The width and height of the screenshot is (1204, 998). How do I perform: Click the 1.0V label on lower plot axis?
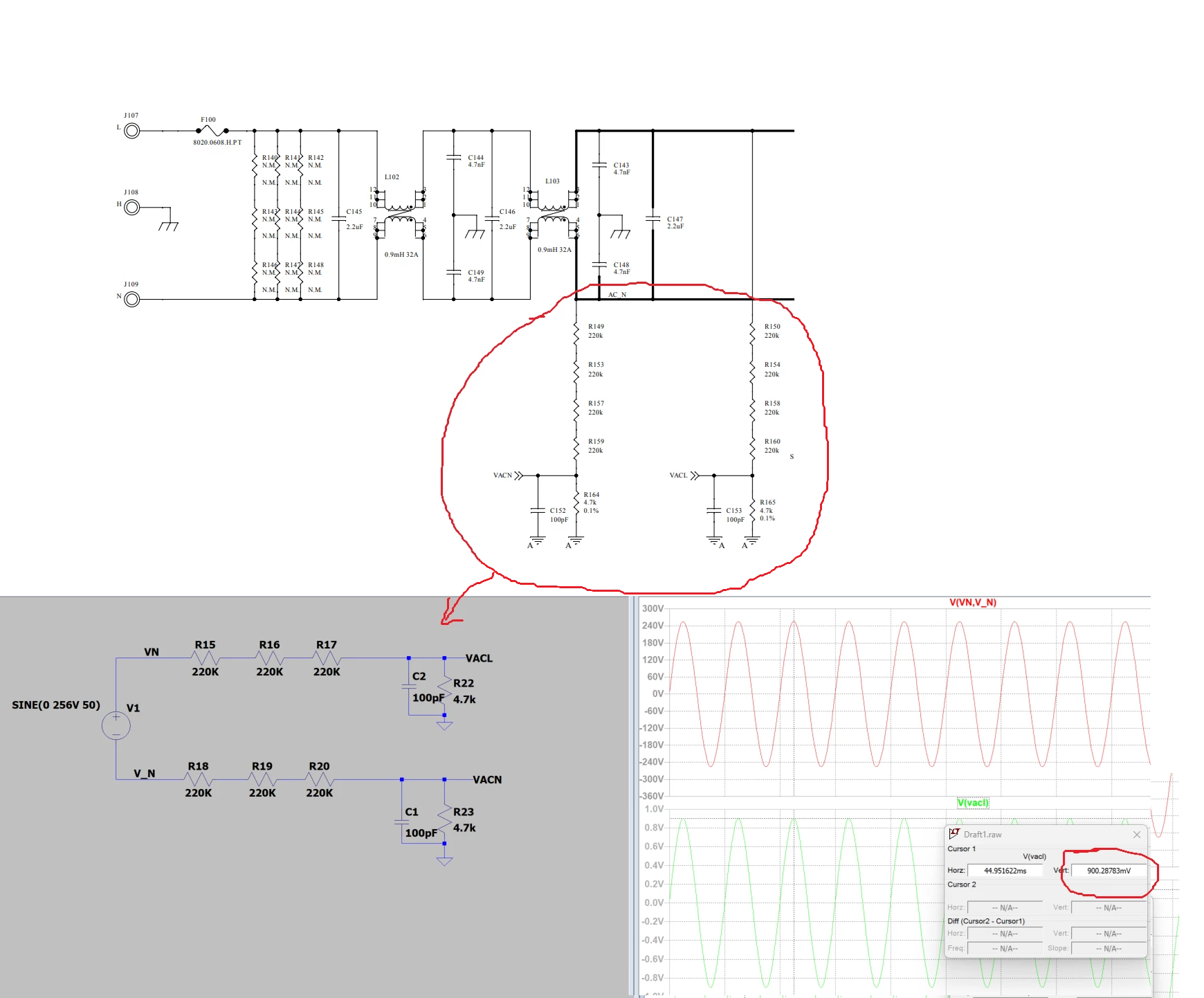point(654,809)
